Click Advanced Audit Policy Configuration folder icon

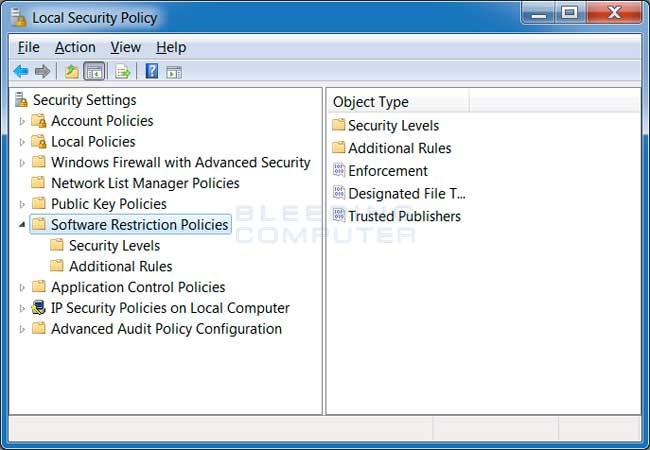(39, 328)
